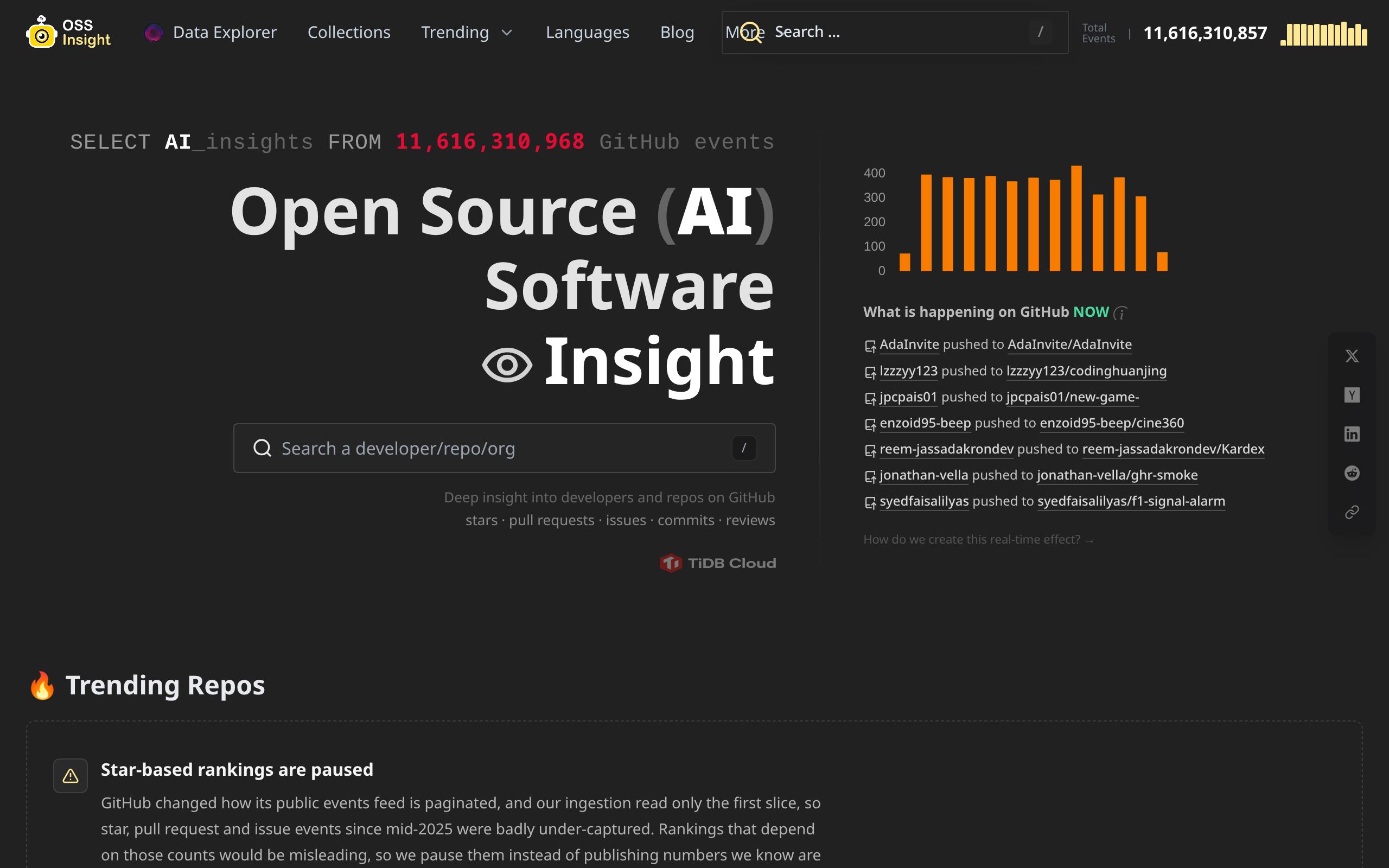Click the push event icon beside syedfaisalilyas
This screenshot has width=1389, height=868.
tap(870, 503)
